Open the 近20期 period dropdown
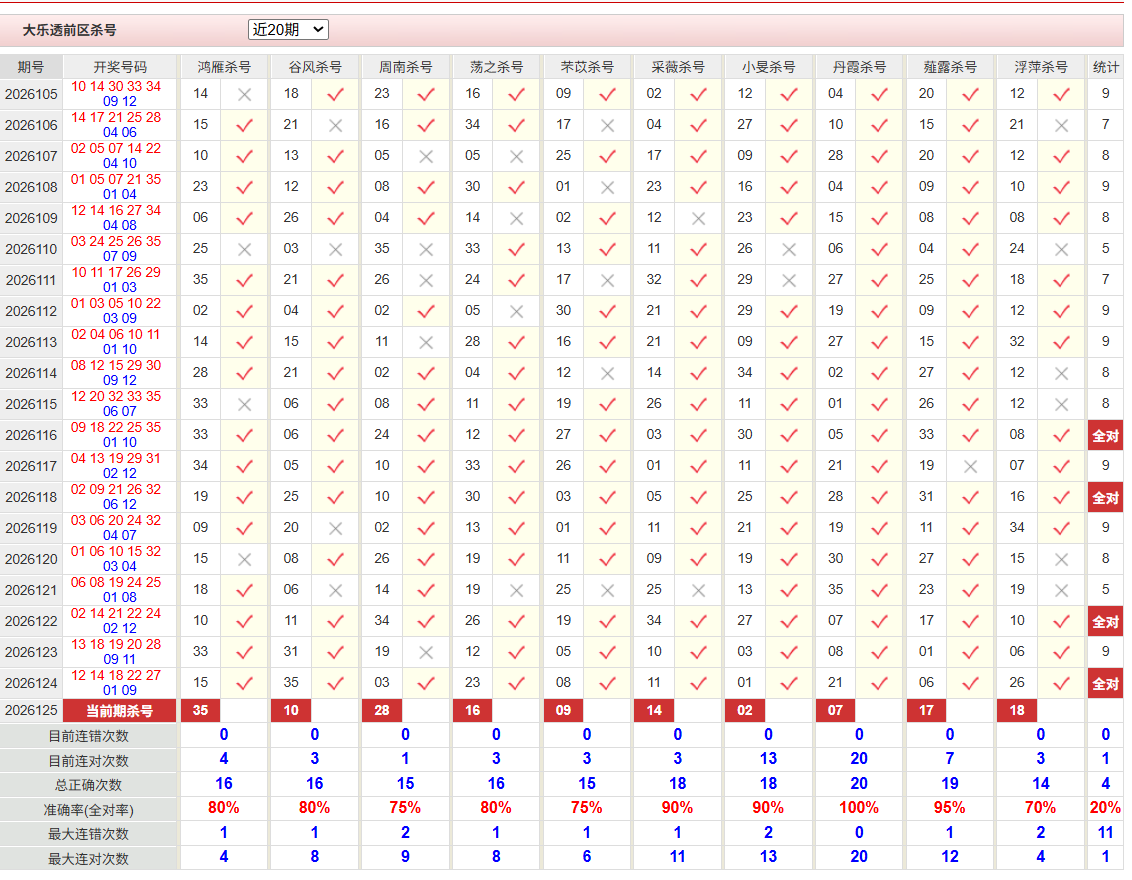The width and height of the screenshot is (1132, 880). tap(288, 30)
